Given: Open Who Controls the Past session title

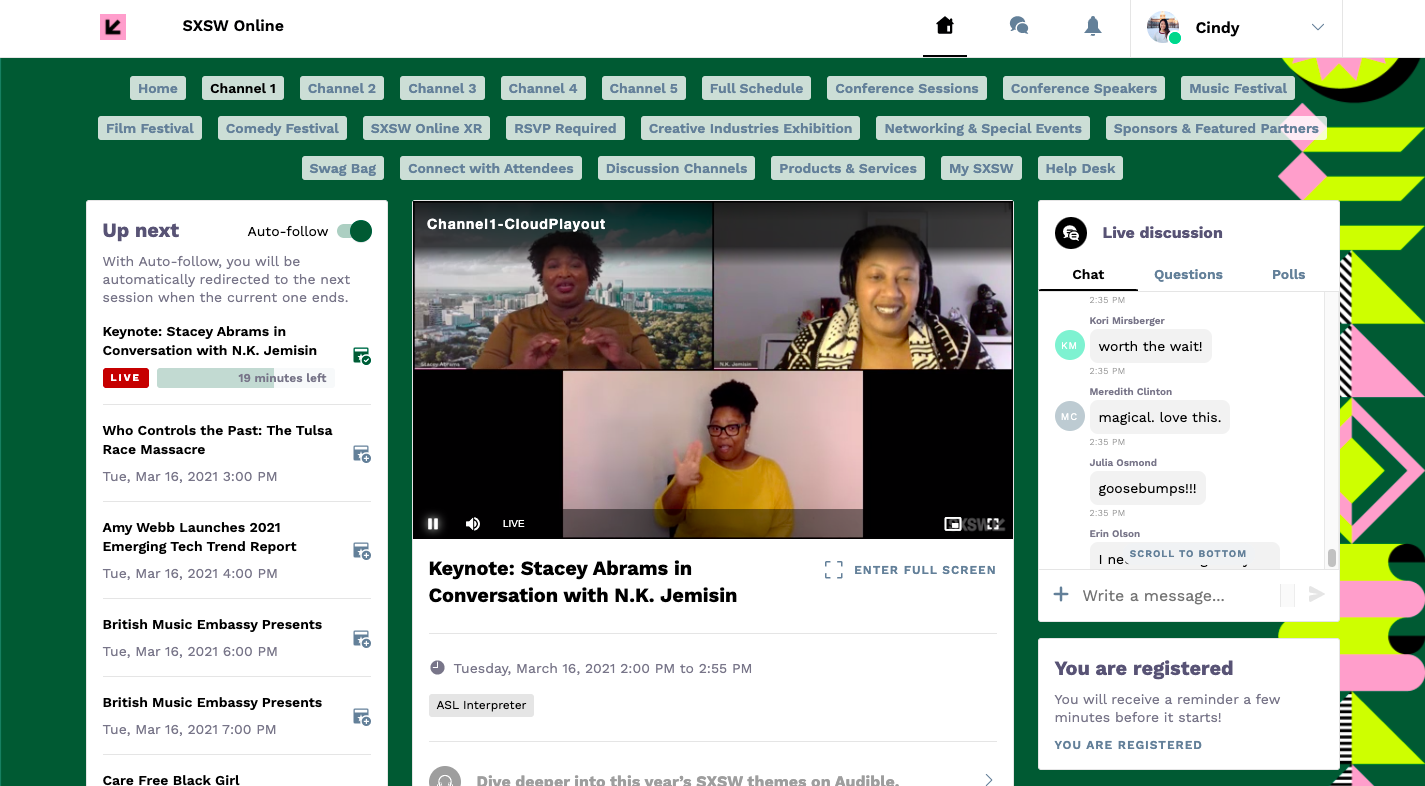Looking at the screenshot, I should pos(217,440).
